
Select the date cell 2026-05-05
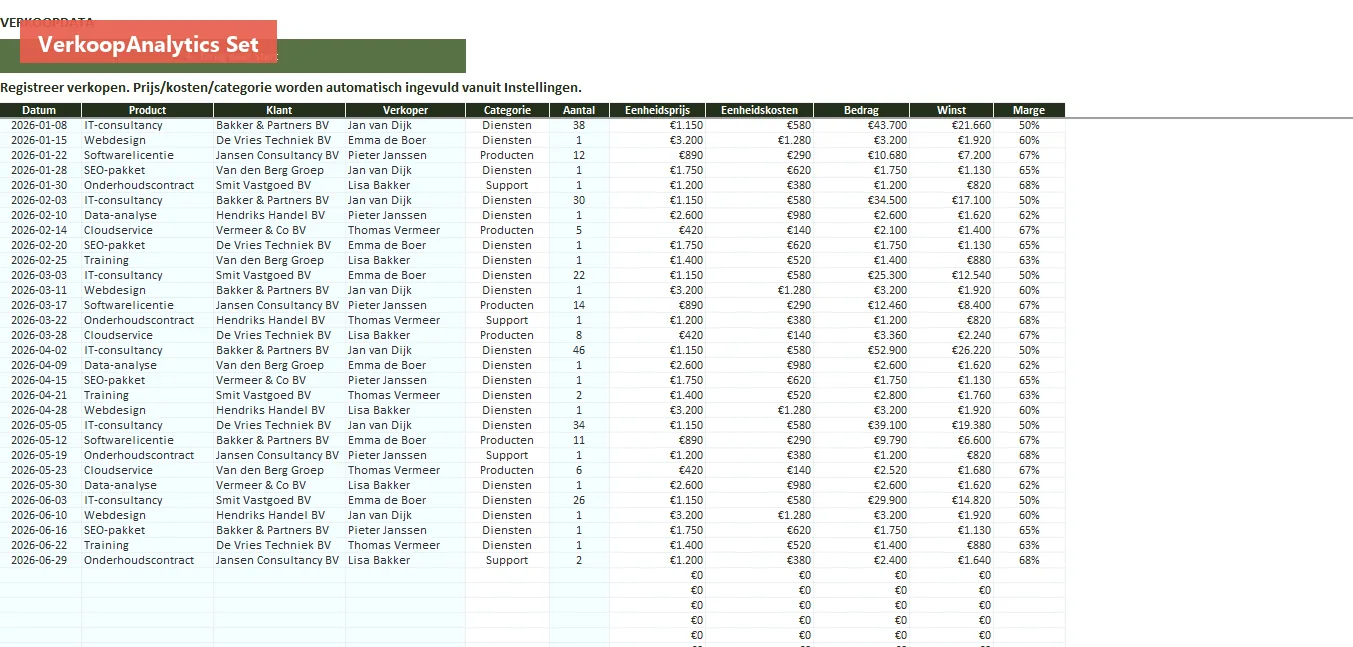(x=39, y=425)
